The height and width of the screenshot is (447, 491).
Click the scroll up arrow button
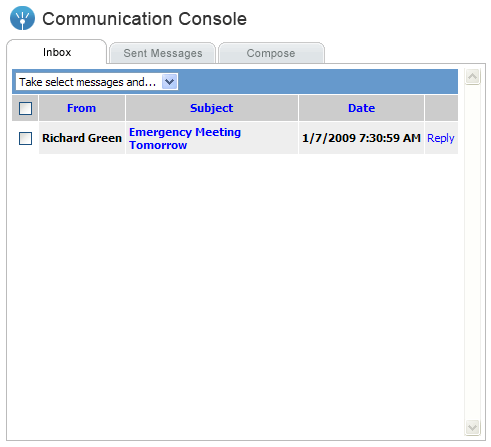472,77
